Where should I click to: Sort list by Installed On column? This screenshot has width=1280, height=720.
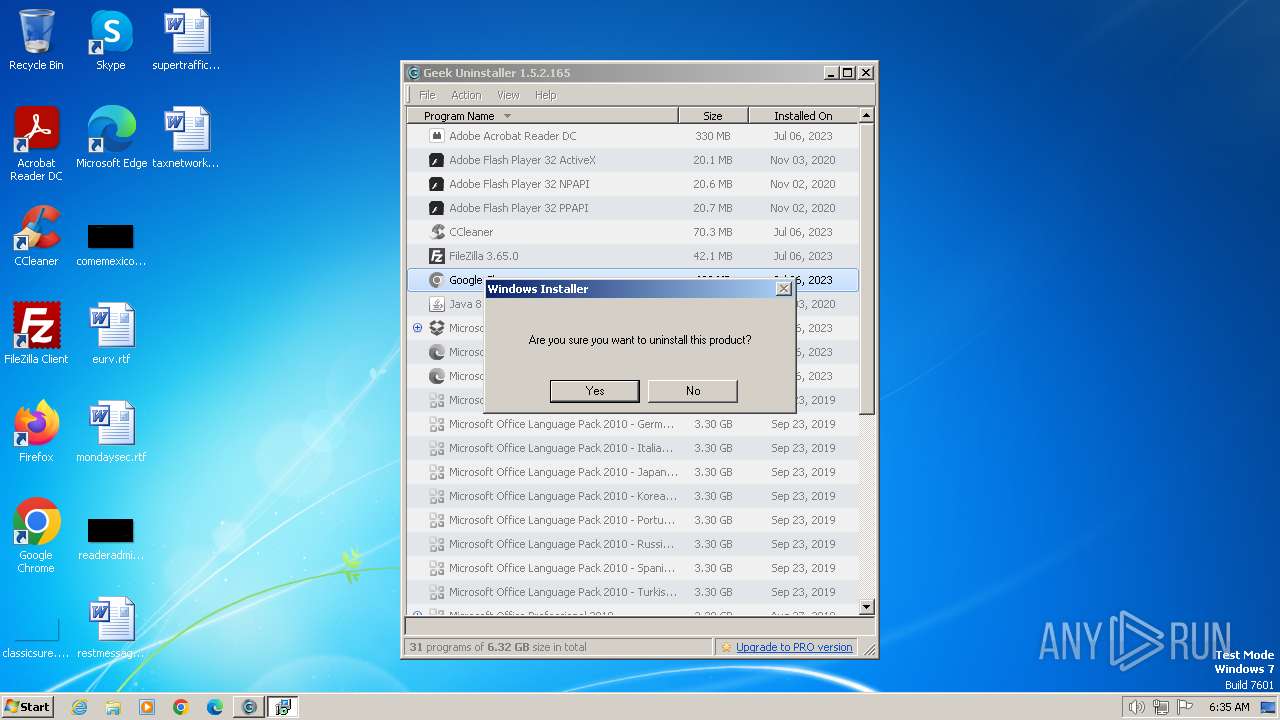pyautogui.click(x=803, y=116)
